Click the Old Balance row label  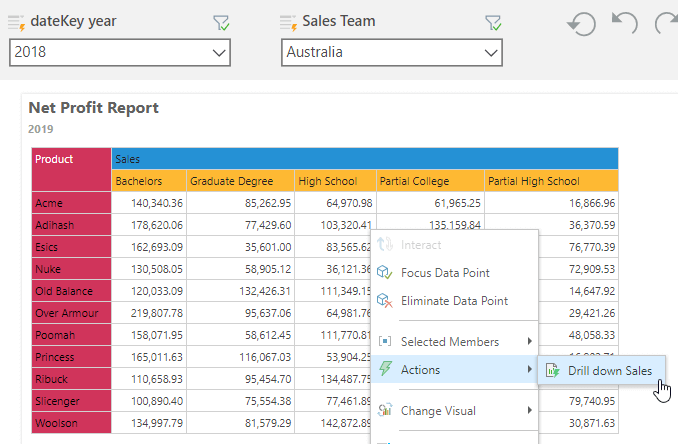[x=71, y=291]
